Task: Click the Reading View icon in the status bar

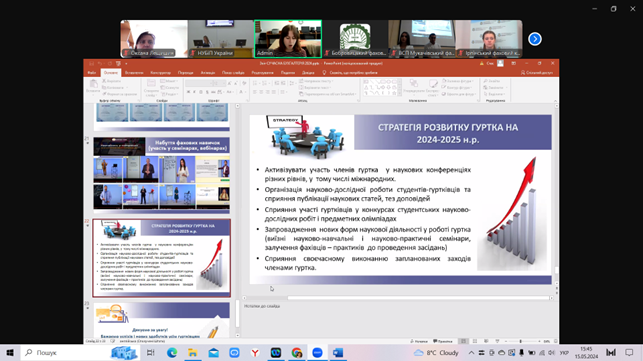Action: click(x=486, y=341)
